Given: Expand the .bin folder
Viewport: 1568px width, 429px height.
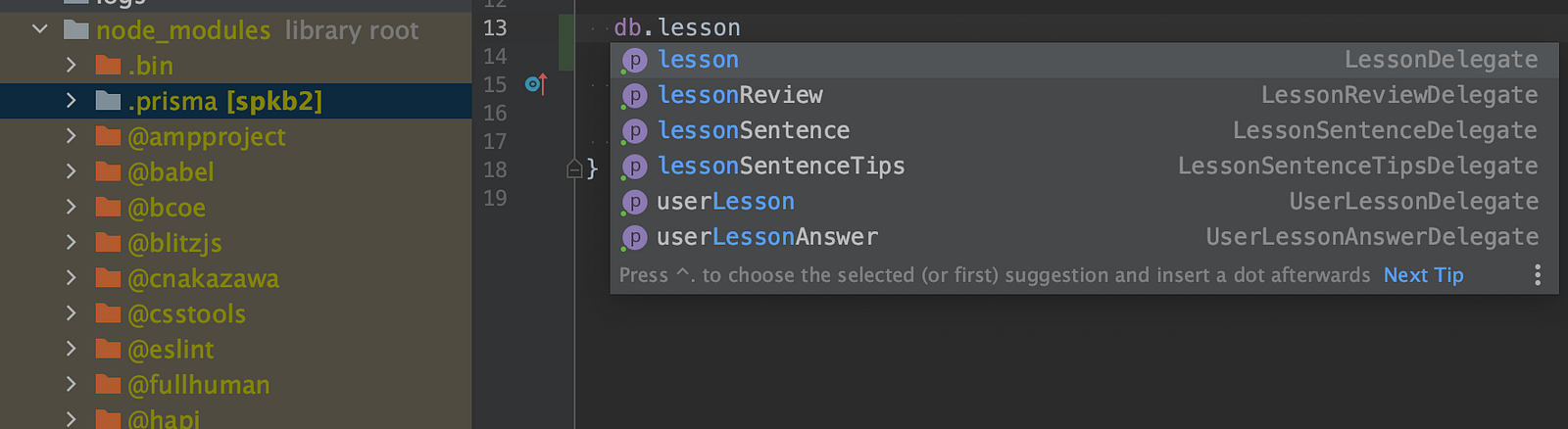Looking at the screenshot, I should point(71,66).
